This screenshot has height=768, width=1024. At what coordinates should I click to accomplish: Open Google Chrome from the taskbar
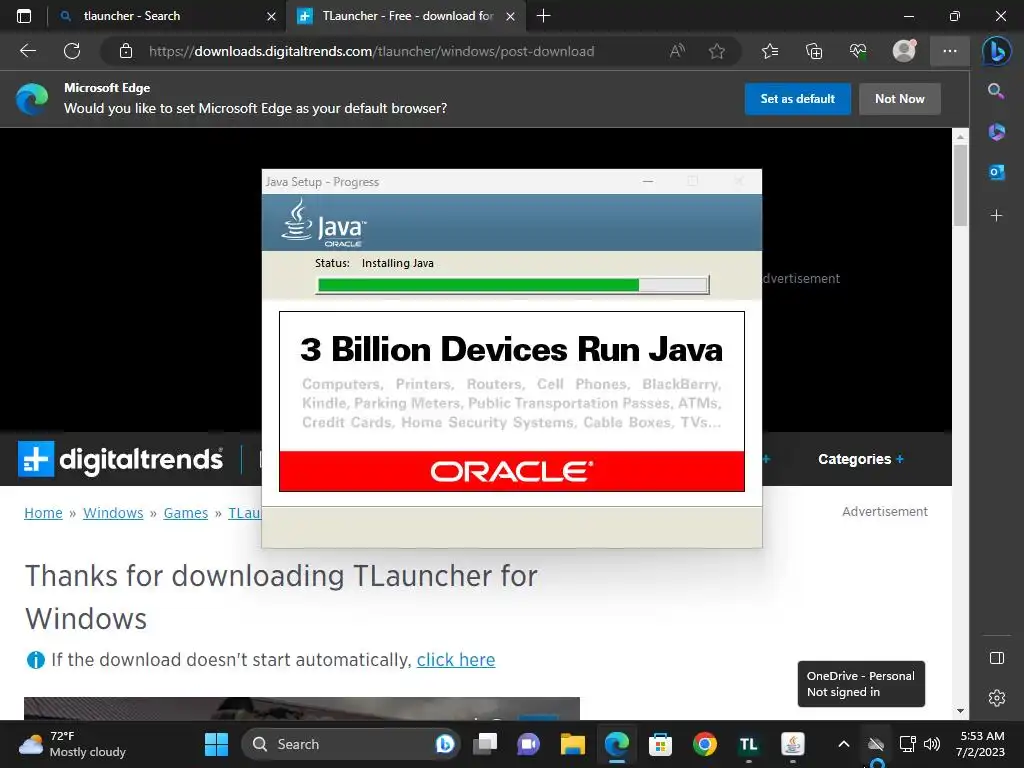point(705,744)
